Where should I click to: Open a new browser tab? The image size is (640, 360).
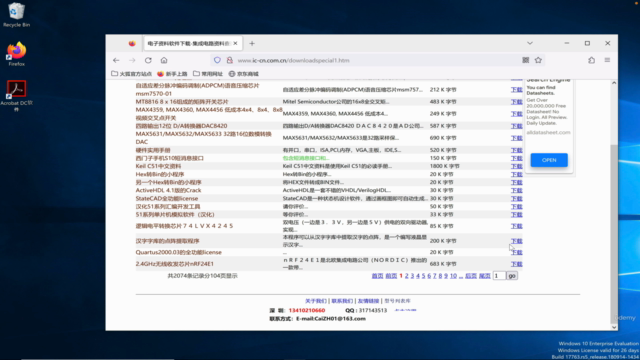[x=252, y=43]
